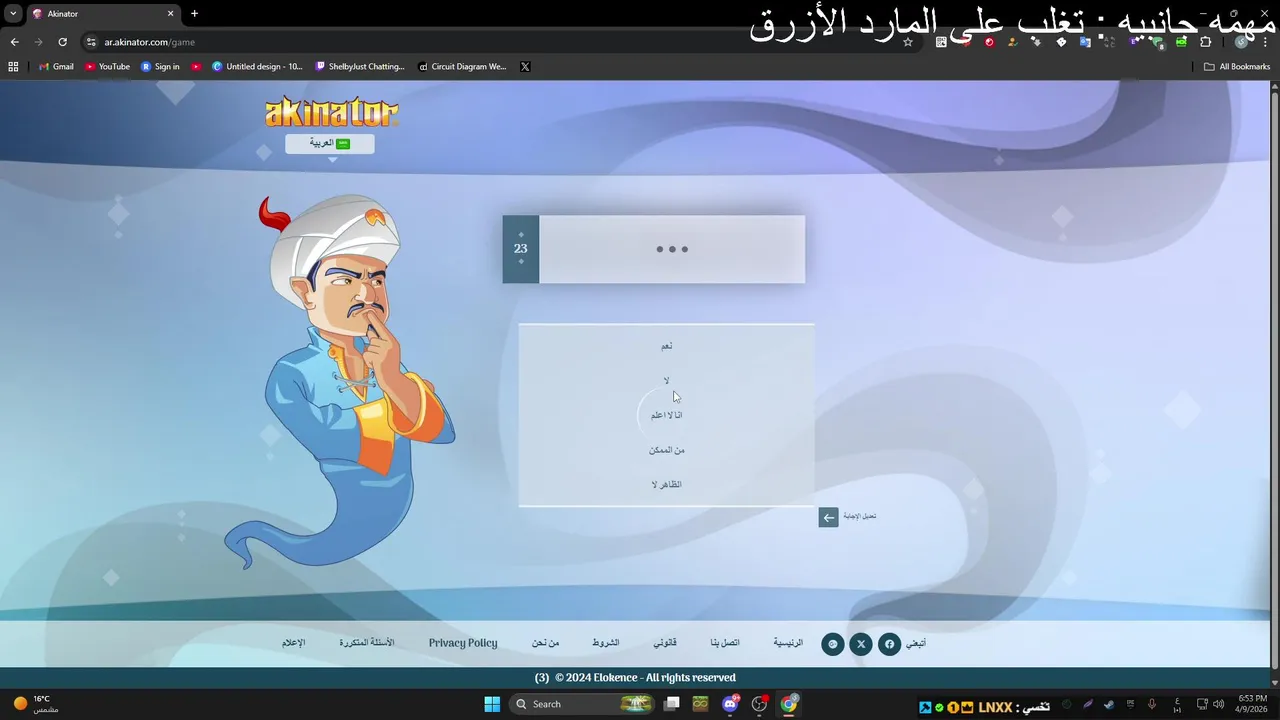
Task: Click the taskbar microphone tray icon
Action: (1152, 704)
